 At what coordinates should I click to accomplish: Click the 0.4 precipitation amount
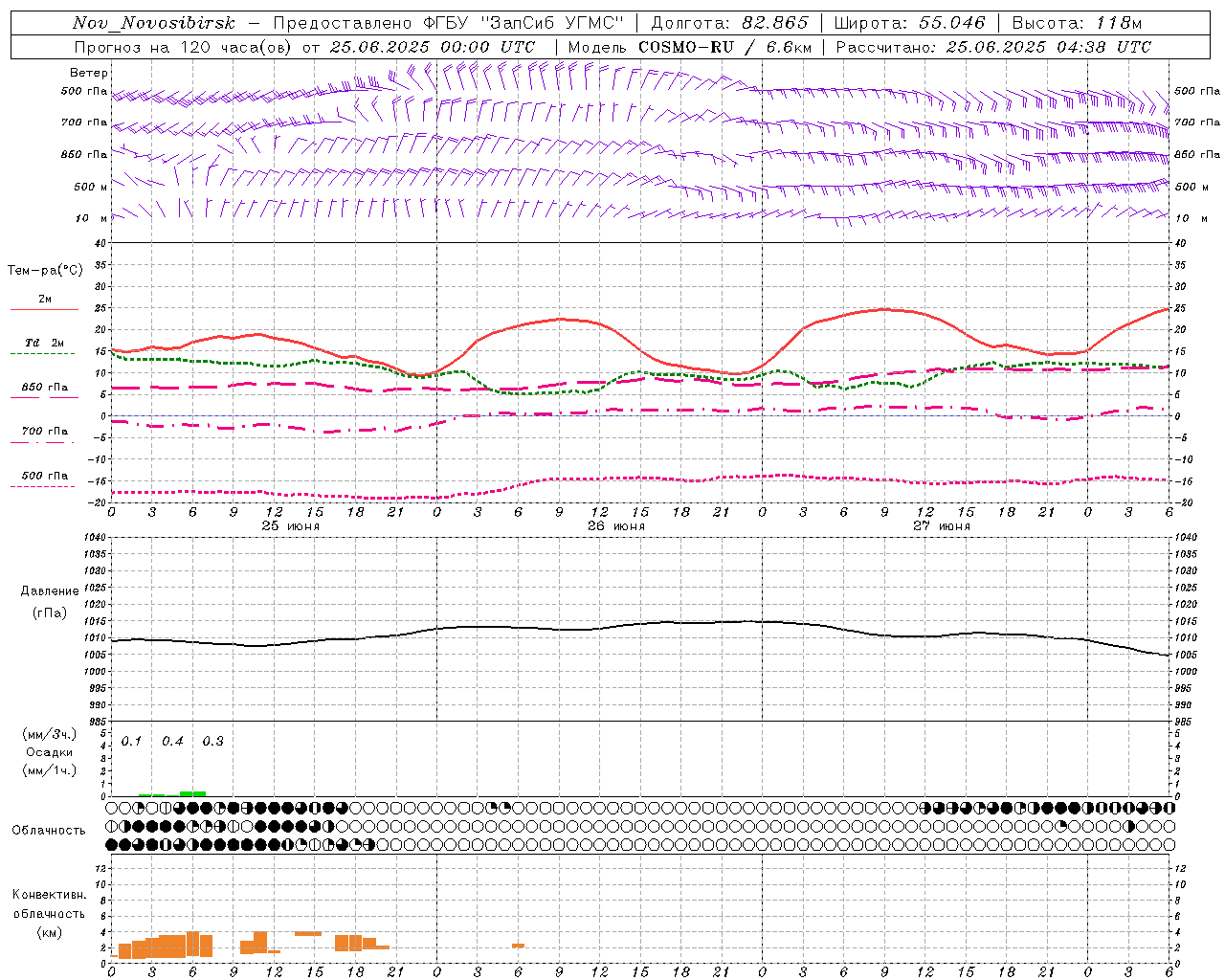tap(172, 741)
